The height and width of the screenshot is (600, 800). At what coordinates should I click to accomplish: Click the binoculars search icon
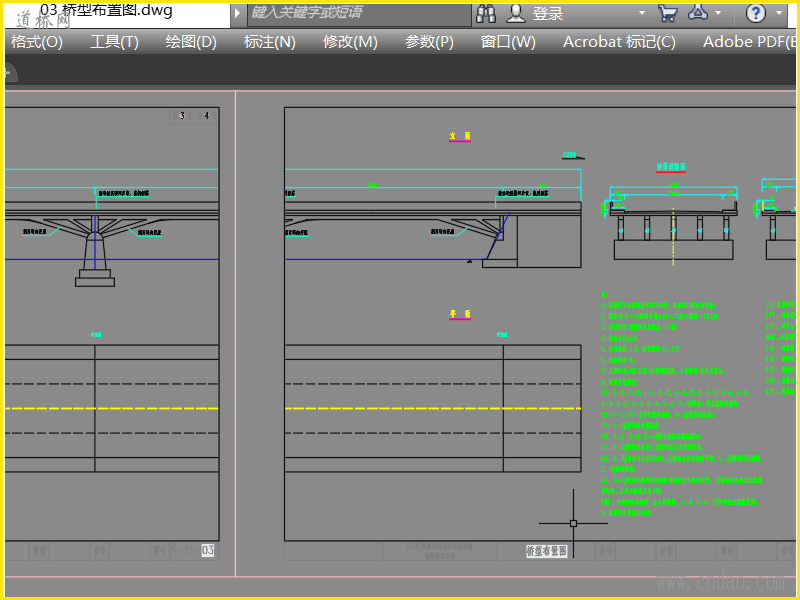pyautogui.click(x=486, y=14)
